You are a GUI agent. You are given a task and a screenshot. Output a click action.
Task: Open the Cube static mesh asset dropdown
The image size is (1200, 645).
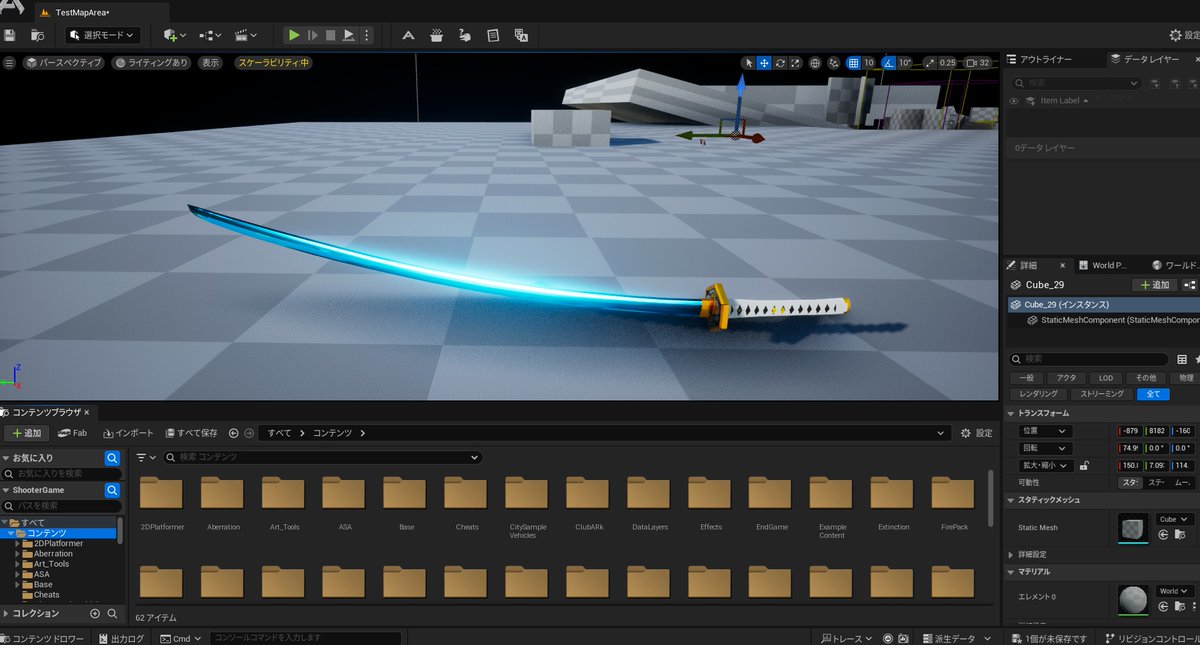click(1174, 519)
